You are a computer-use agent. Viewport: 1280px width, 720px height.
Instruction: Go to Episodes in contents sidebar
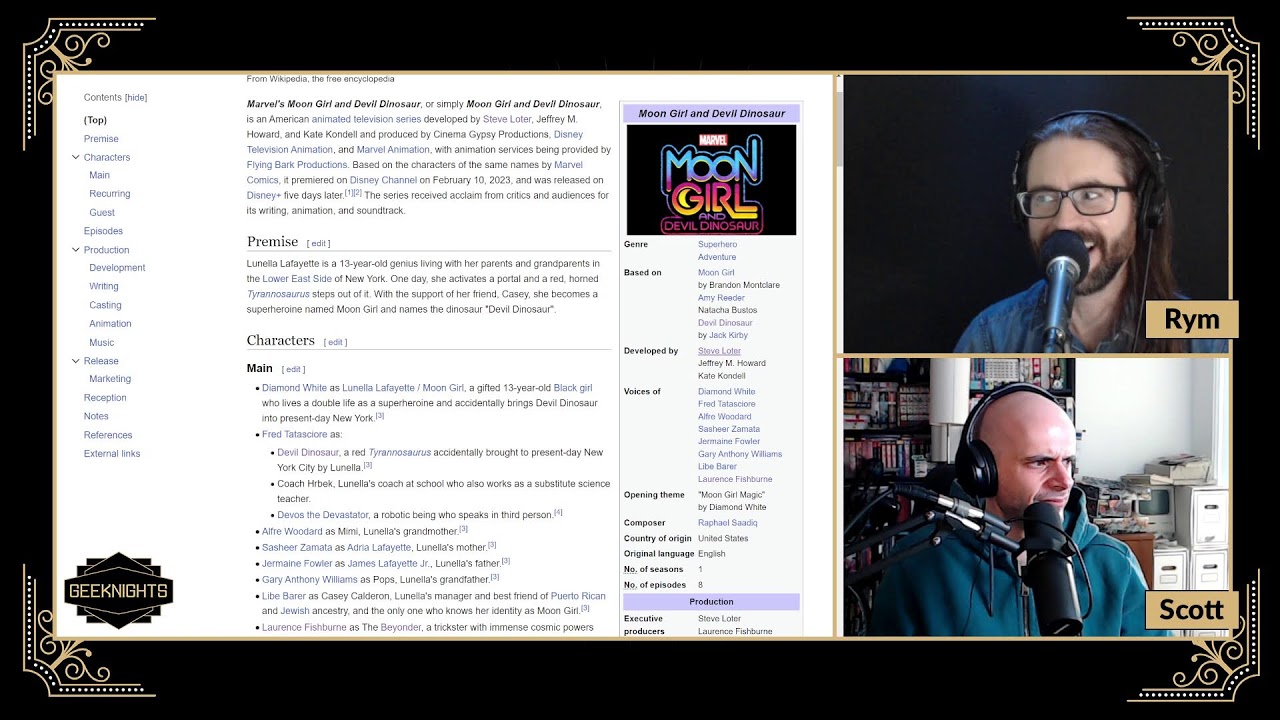tap(103, 231)
